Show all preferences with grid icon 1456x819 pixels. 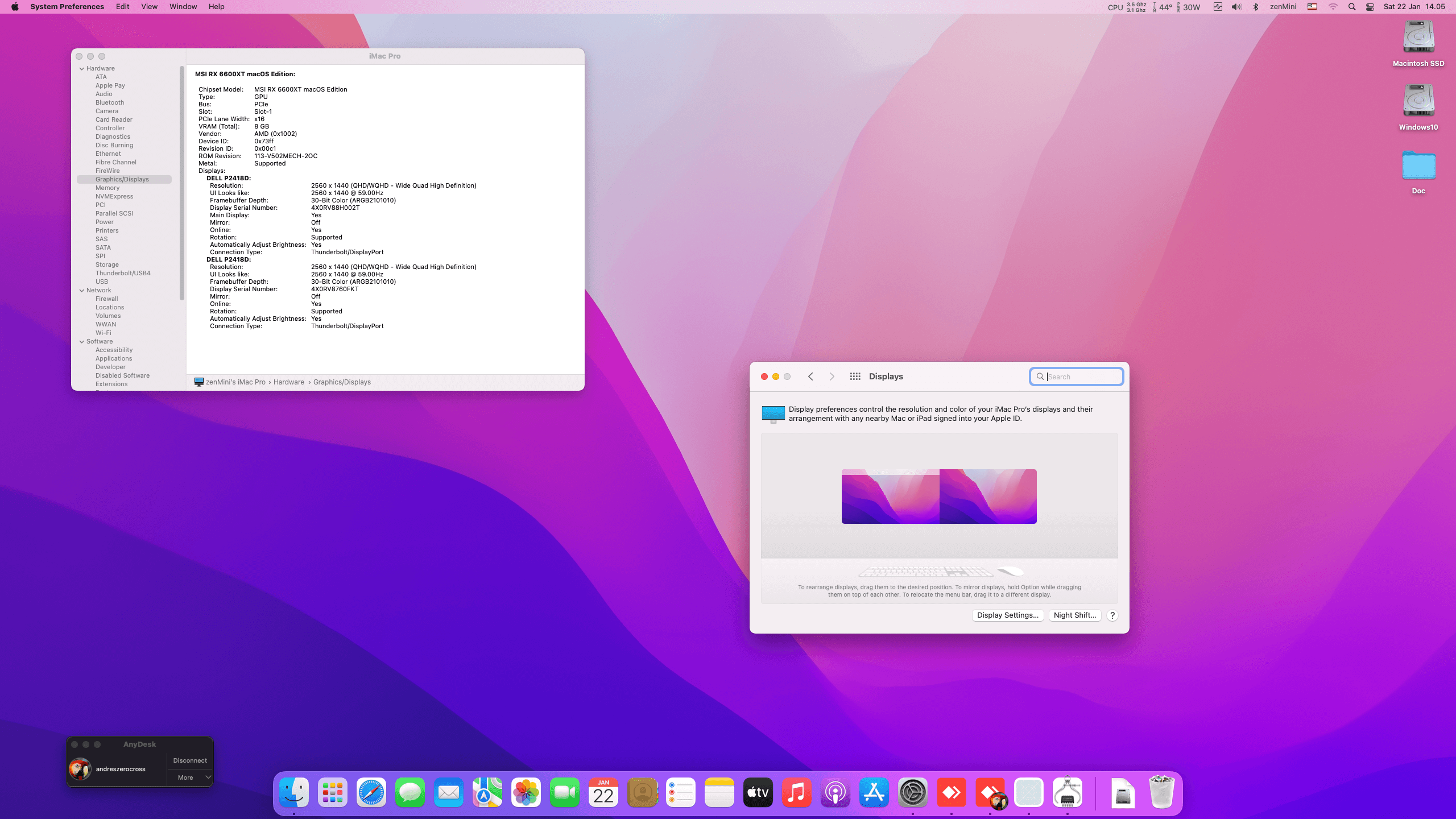(855, 377)
